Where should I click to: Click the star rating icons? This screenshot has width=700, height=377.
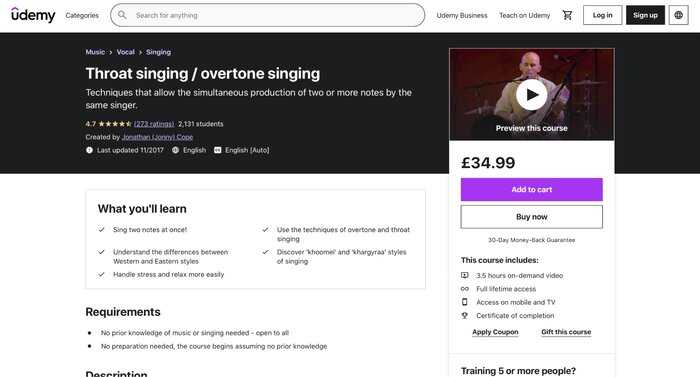point(115,124)
